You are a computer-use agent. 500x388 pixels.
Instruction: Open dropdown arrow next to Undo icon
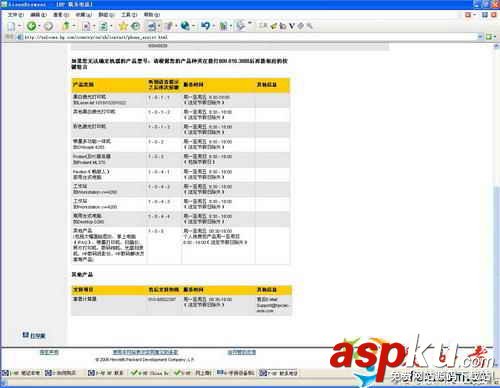pos(213,26)
